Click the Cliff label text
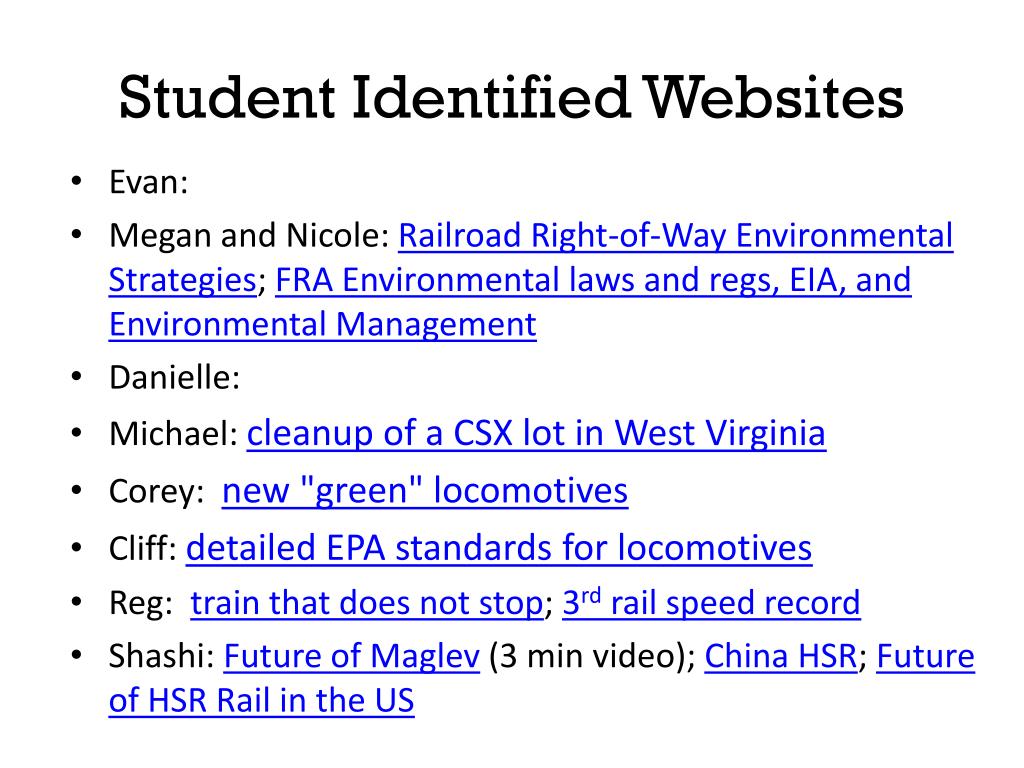1024x768 pixels. click(x=143, y=548)
